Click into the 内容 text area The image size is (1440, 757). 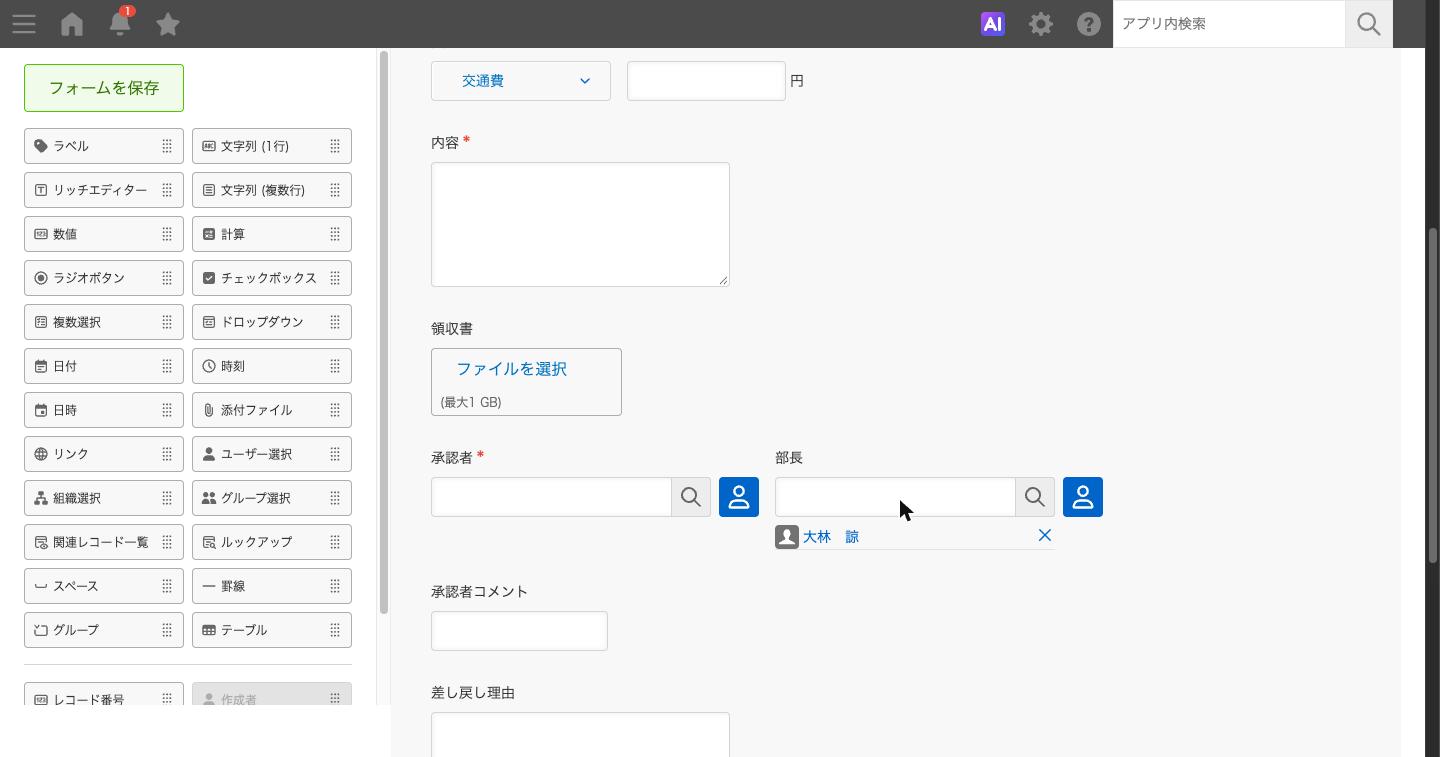[580, 224]
